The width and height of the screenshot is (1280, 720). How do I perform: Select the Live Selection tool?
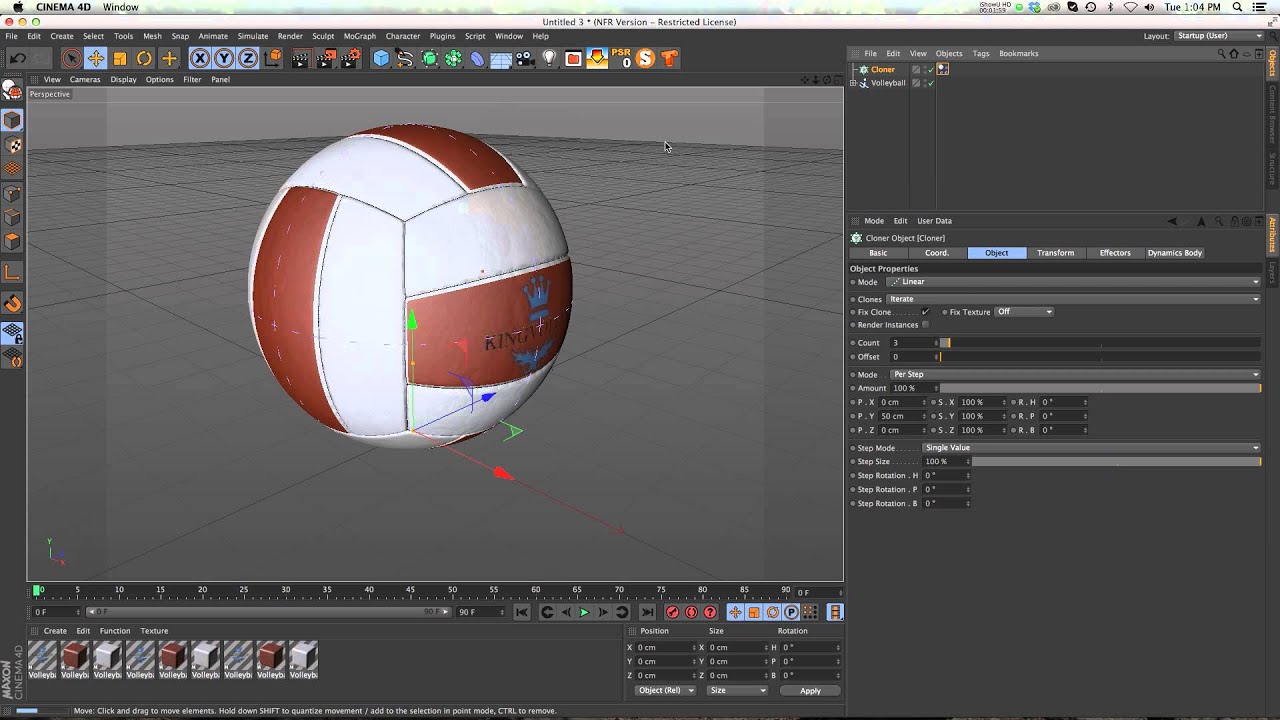pyautogui.click(x=71, y=59)
